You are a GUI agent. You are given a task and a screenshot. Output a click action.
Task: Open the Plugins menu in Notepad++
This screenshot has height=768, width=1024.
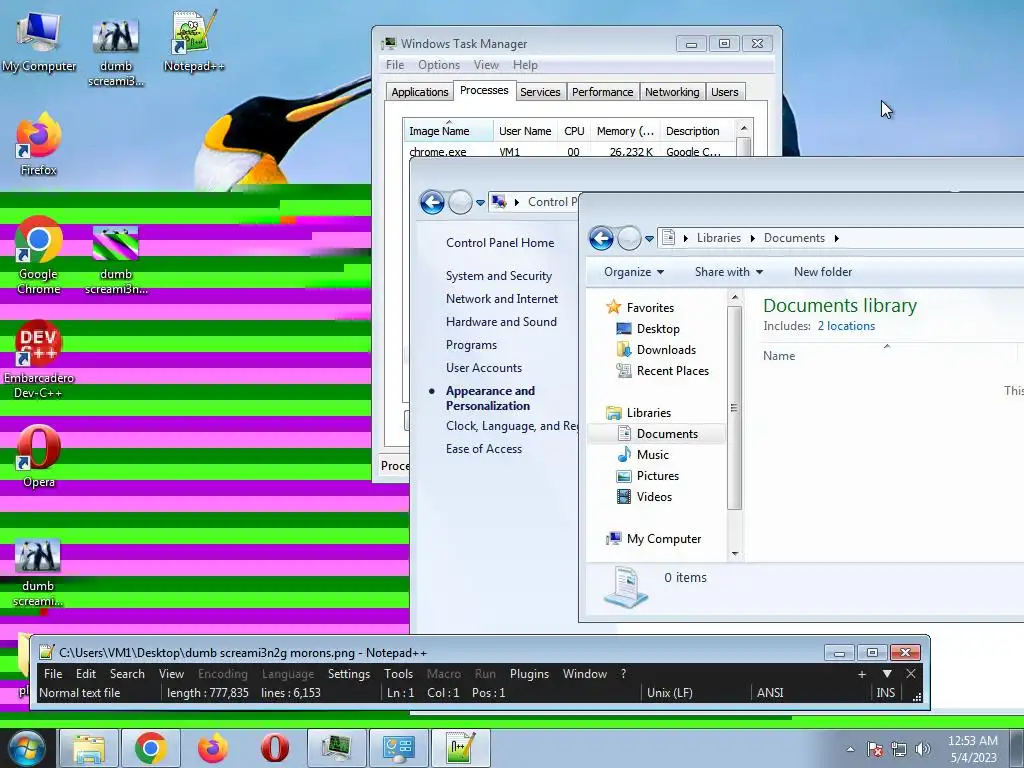(x=529, y=673)
